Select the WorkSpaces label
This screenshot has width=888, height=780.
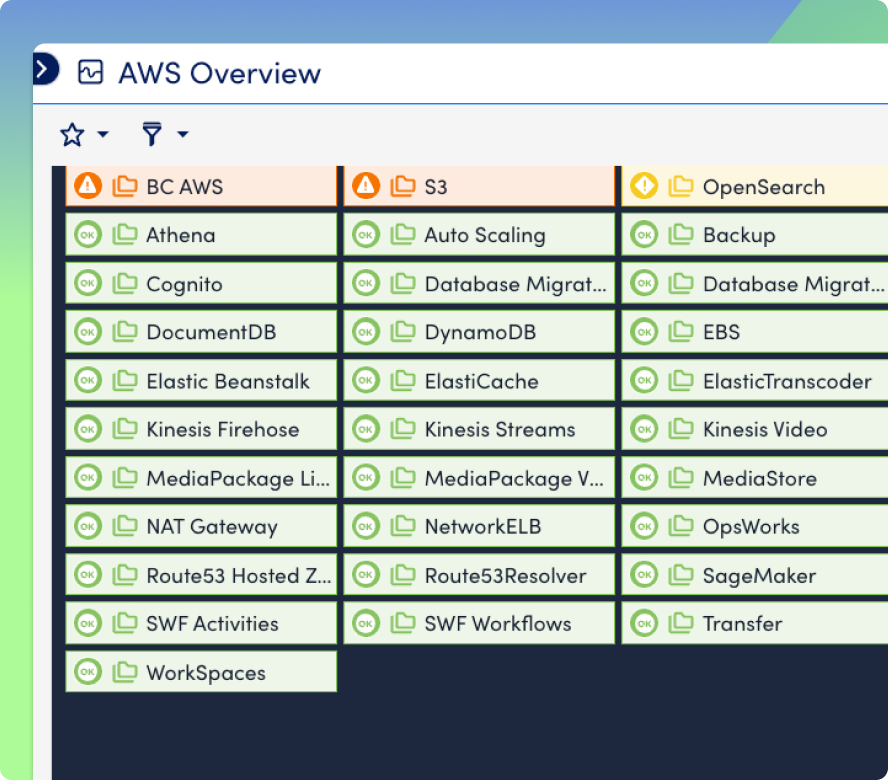[206, 674]
